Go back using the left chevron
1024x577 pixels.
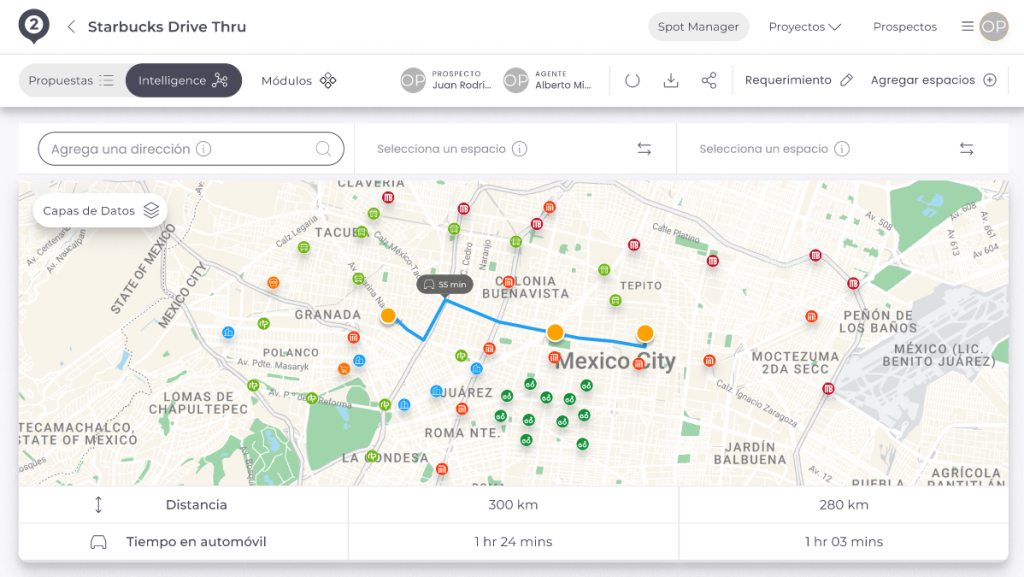(71, 27)
